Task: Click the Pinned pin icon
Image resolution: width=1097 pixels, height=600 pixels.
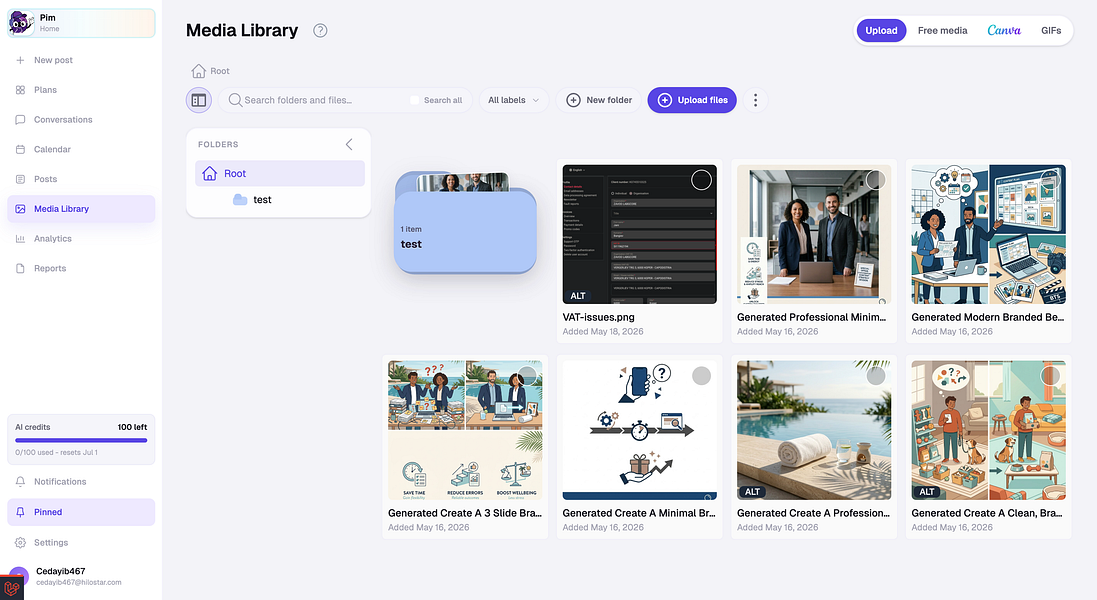Action: pyautogui.click(x=20, y=512)
